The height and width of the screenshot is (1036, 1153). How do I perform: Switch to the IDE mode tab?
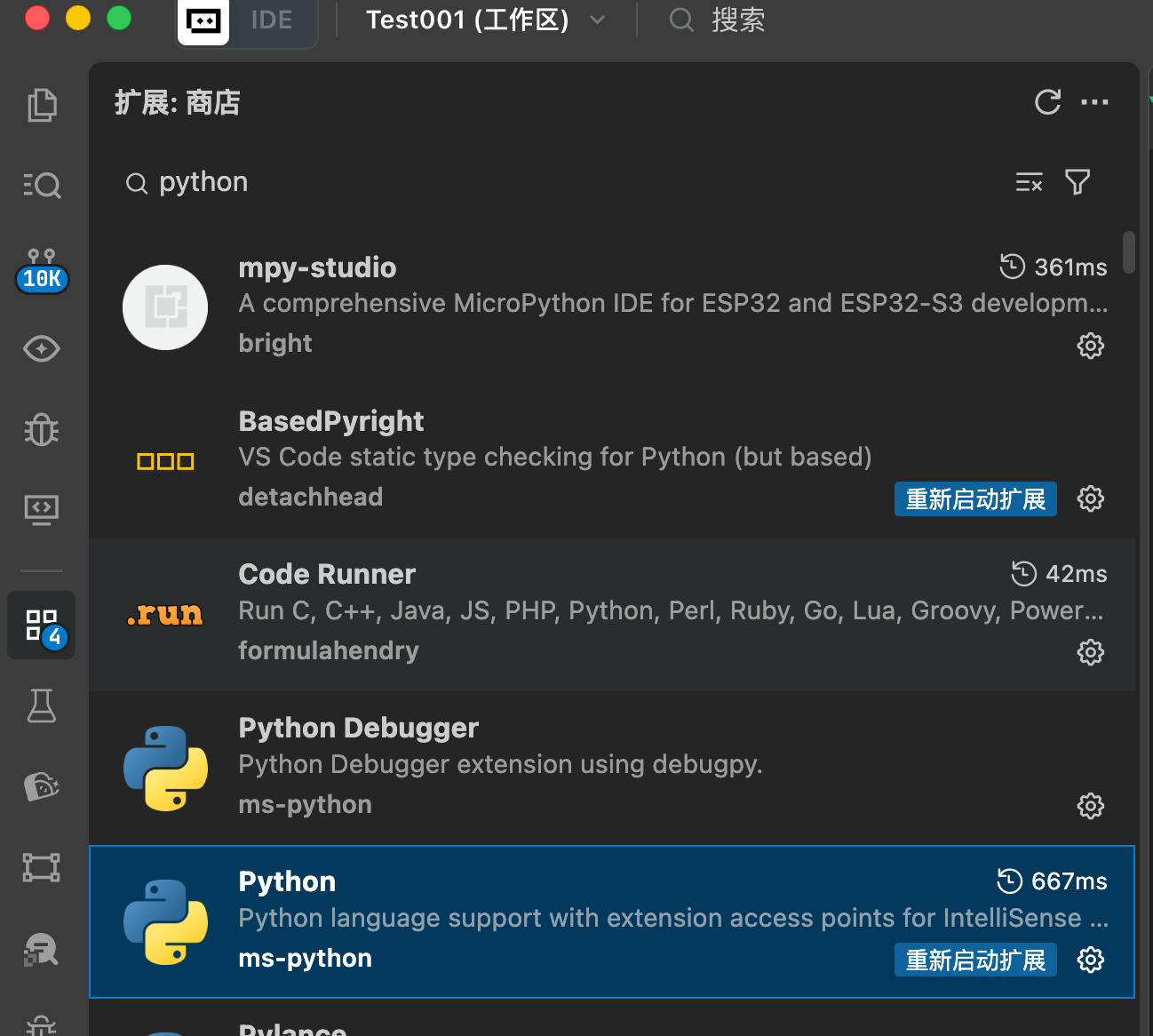(x=272, y=20)
